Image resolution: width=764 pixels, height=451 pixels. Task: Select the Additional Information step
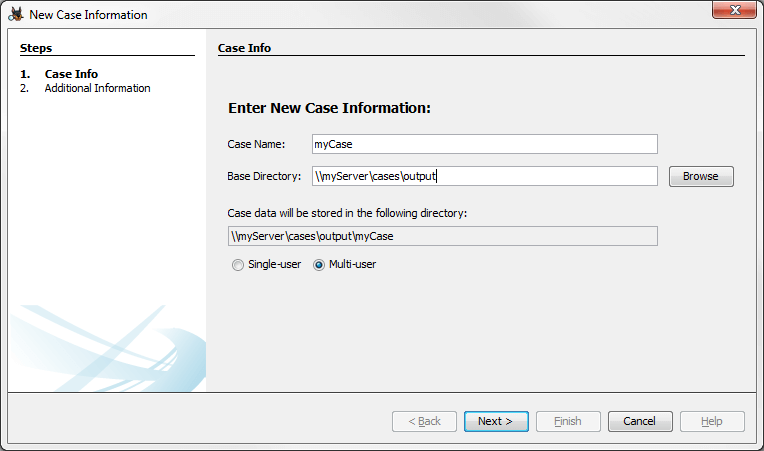97,88
